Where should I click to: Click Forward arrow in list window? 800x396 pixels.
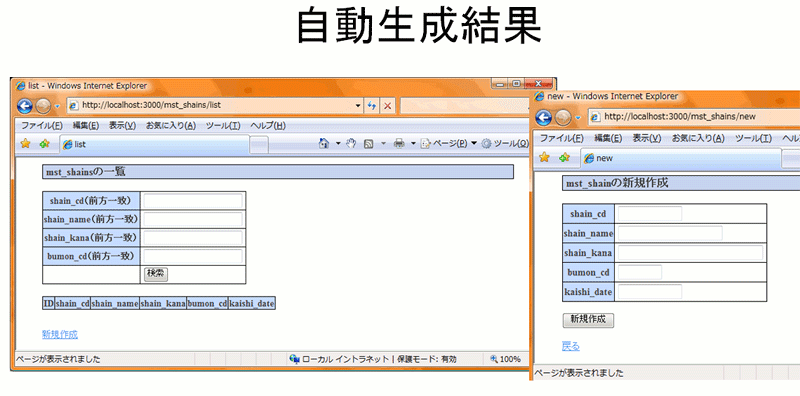(43, 106)
